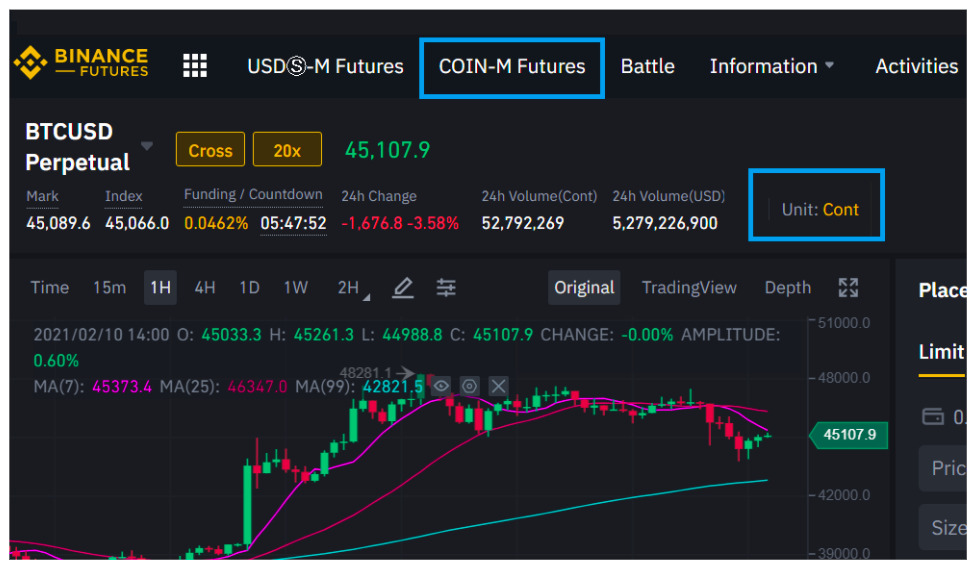Expand the chart to fullscreen
Image resolution: width=977 pixels, height=569 pixels.
point(848,288)
